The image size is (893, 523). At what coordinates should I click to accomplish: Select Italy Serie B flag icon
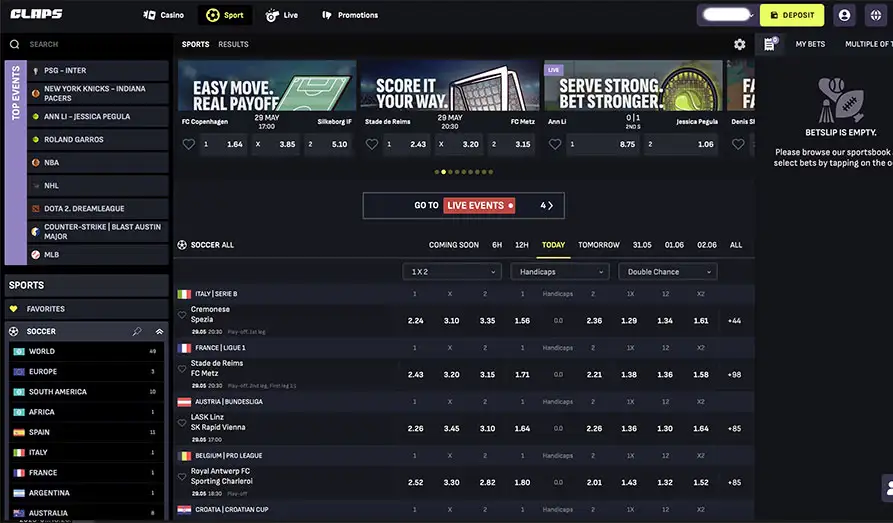click(x=184, y=294)
